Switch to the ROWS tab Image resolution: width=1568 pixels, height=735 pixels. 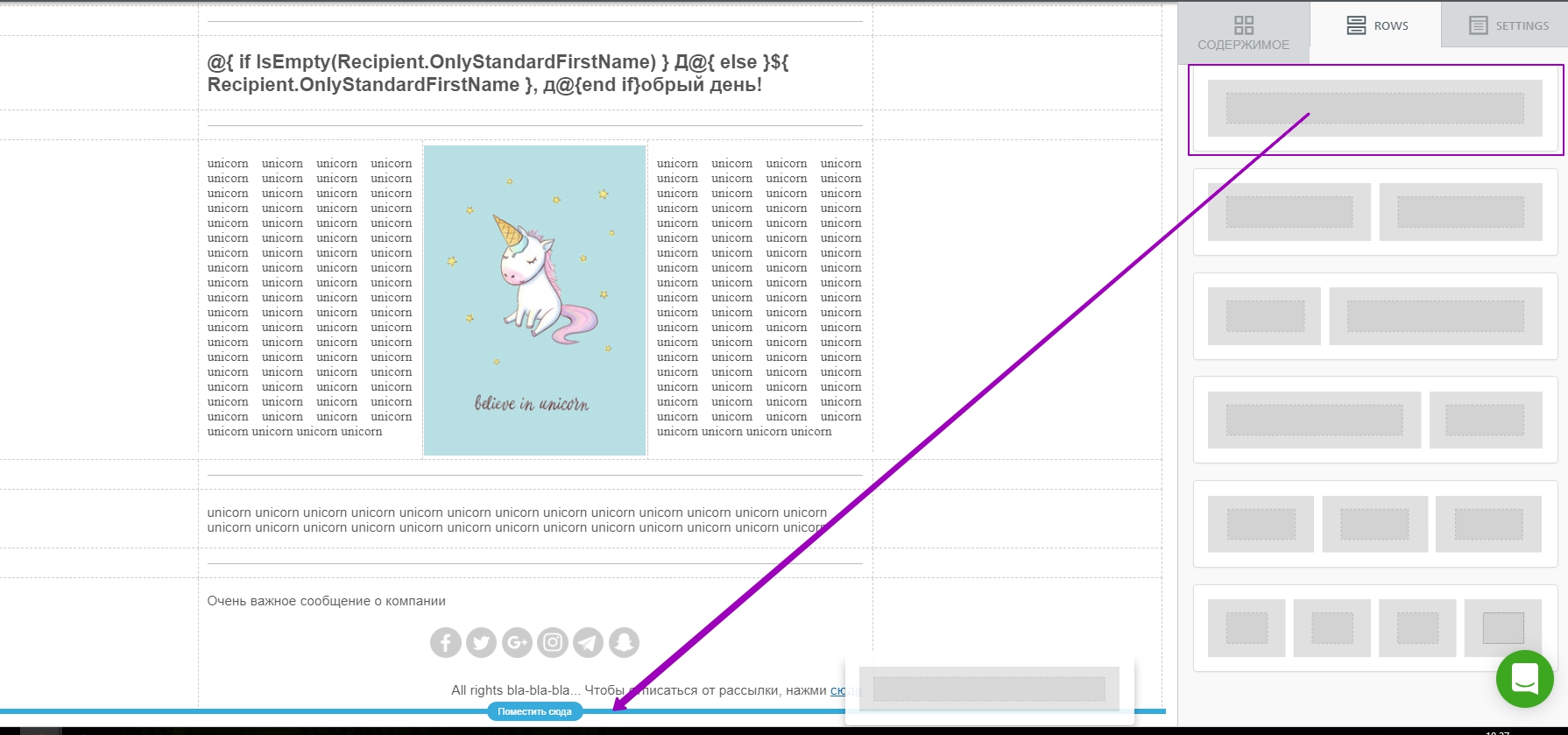(x=1376, y=25)
